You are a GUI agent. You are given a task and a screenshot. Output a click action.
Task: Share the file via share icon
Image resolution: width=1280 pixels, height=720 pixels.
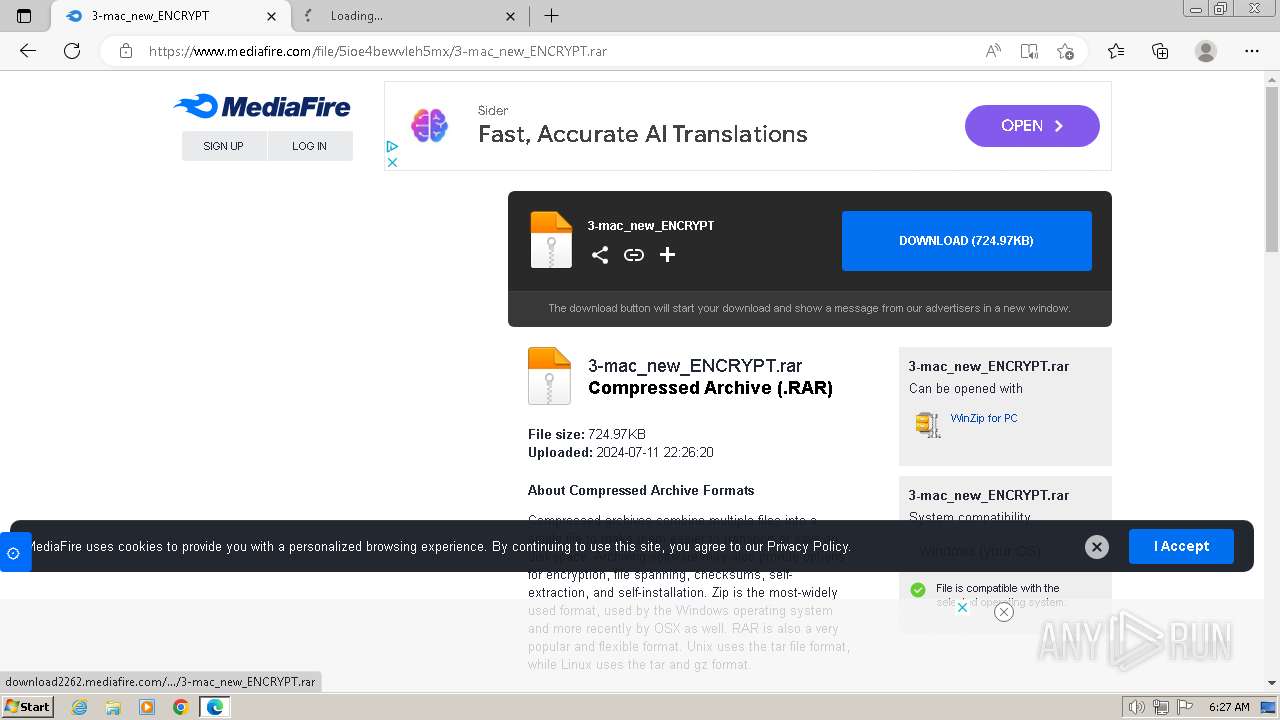click(x=600, y=255)
